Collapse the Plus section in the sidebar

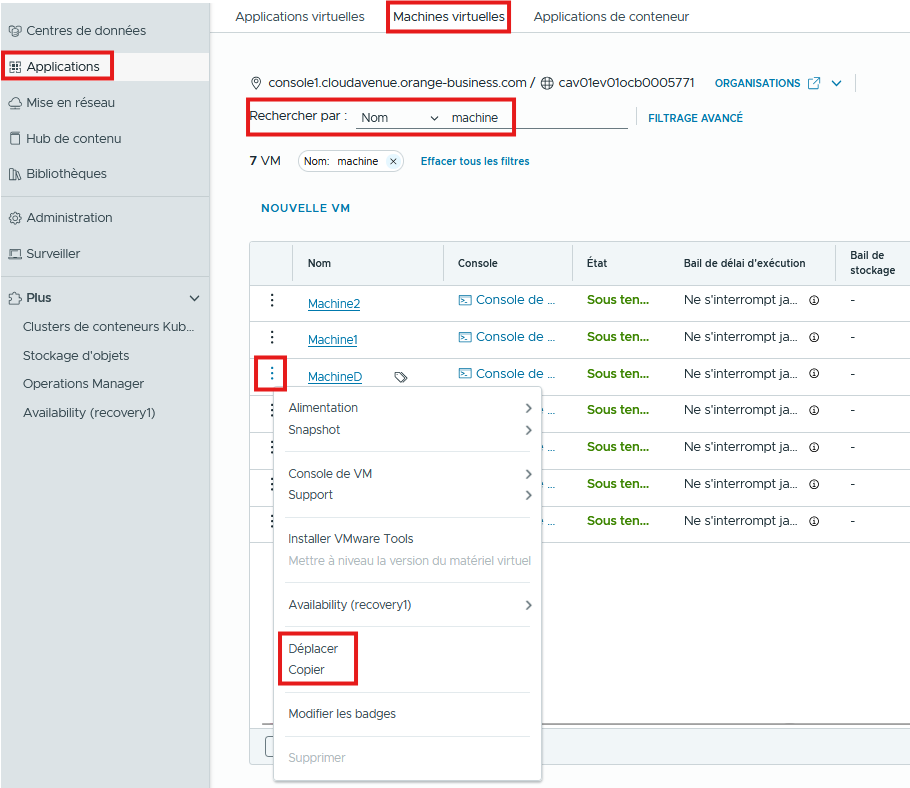tap(194, 298)
